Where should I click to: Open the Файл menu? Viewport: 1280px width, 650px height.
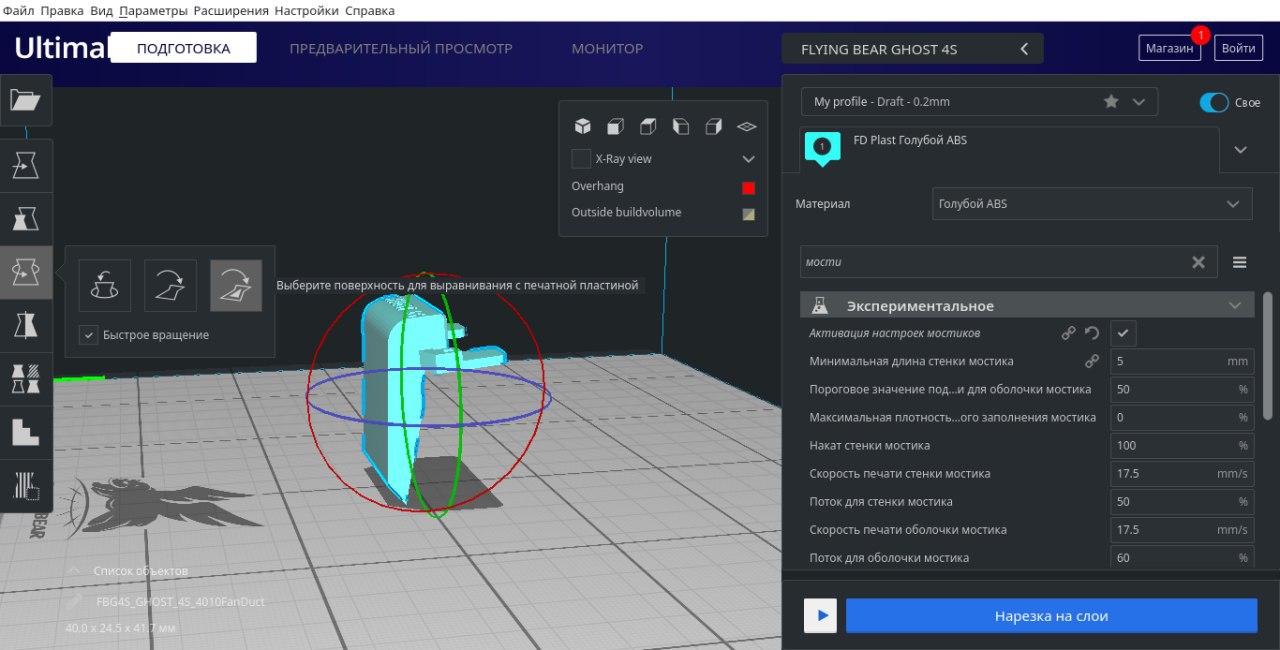(x=20, y=10)
